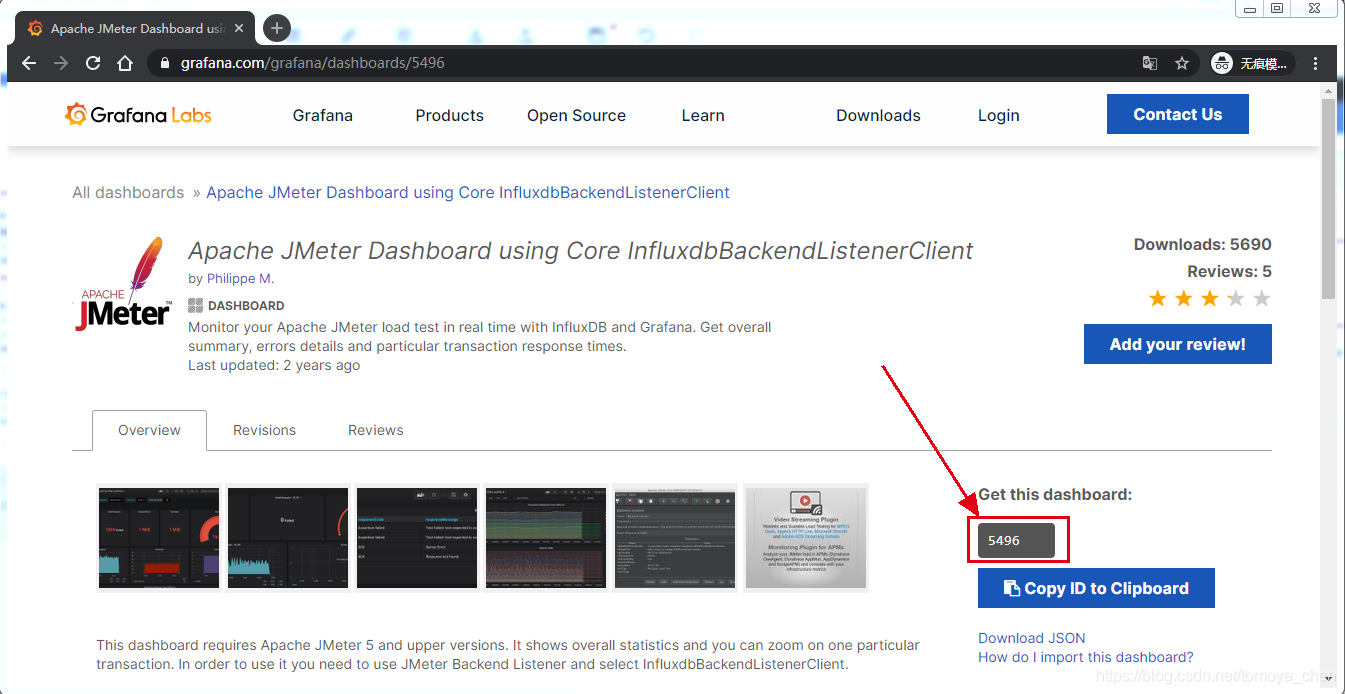Viewport: 1345px width, 694px height.
Task: Click the Downloads: 5690 text
Action: click(1202, 244)
